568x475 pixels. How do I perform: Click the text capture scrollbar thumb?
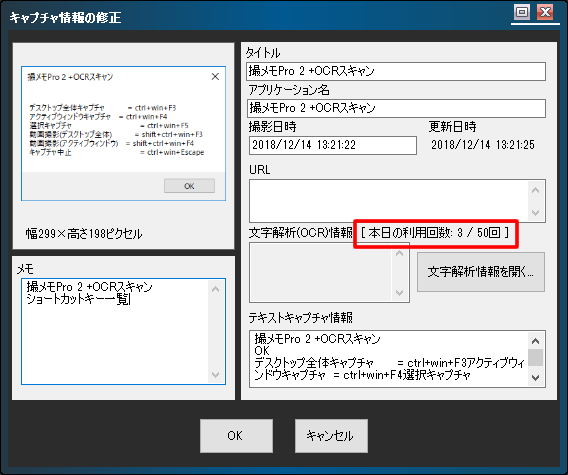(x=535, y=358)
